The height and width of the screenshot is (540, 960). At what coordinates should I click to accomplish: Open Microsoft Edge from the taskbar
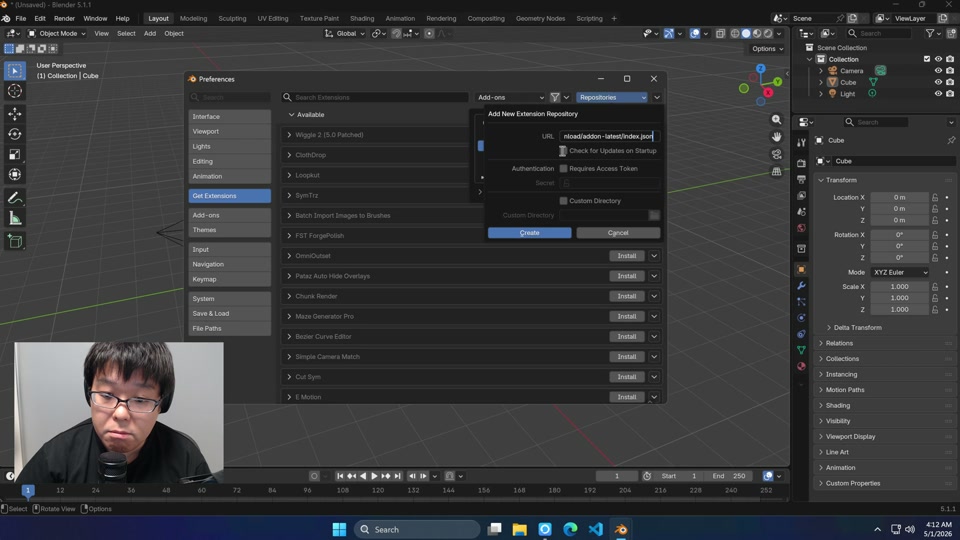pyautogui.click(x=570, y=530)
